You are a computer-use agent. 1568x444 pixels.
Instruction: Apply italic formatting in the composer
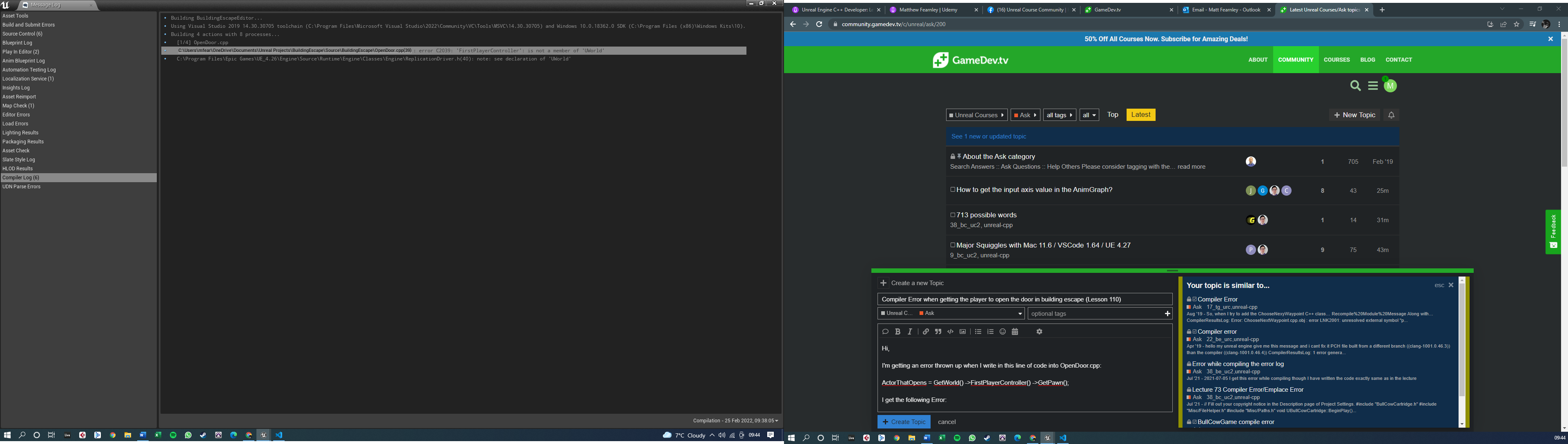910,332
